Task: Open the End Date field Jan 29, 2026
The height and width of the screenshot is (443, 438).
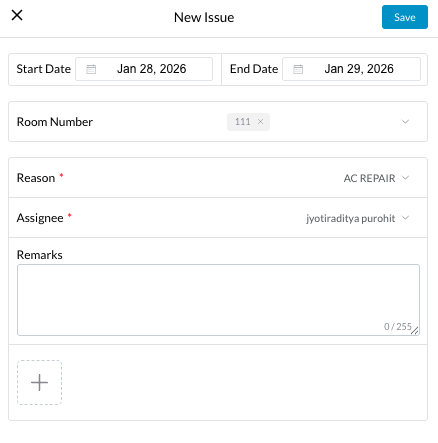Action: pos(351,69)
